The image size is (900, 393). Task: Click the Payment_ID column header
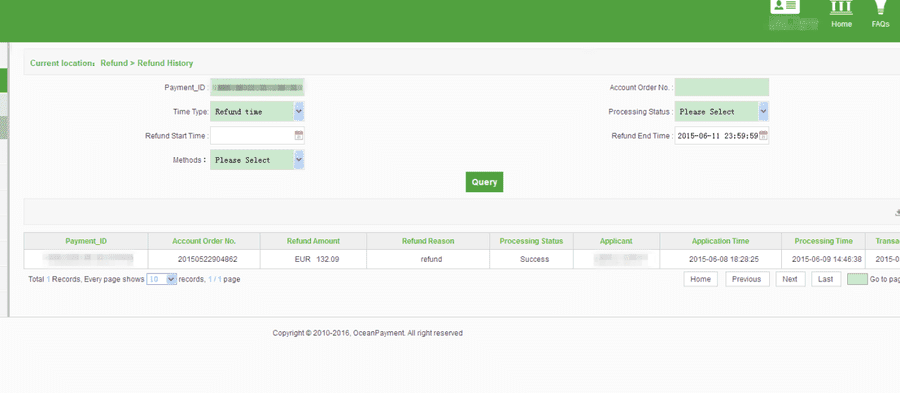point(86,241)
